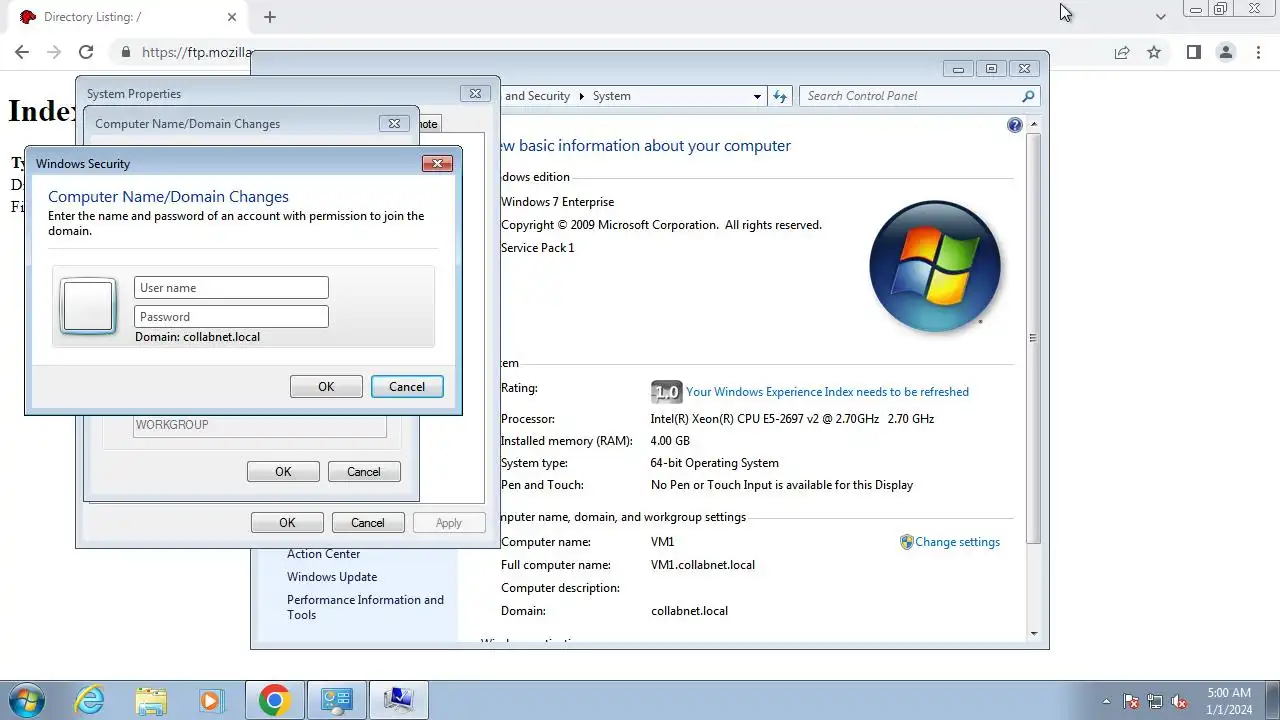Switch to Control Panel taskbar button
The width and height of the screenshot is (1280, 720).
click(337, 700)
